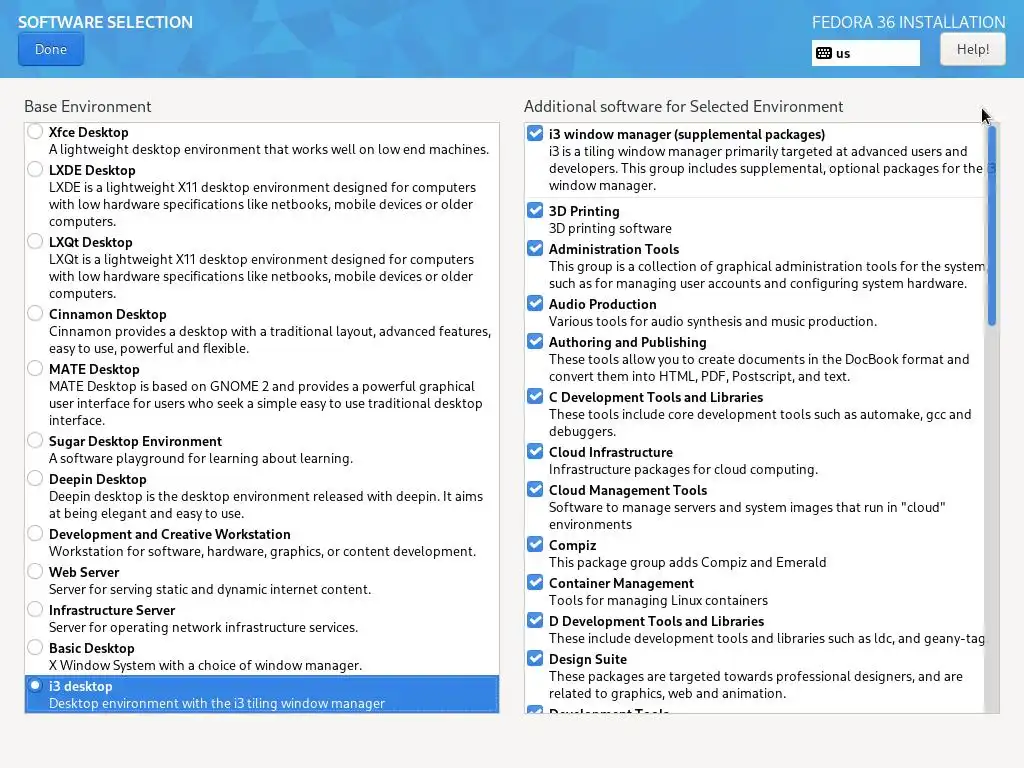This screenshot has height=768, width=1024.
Task: Open the Help! button
Action: coord(972,50)
